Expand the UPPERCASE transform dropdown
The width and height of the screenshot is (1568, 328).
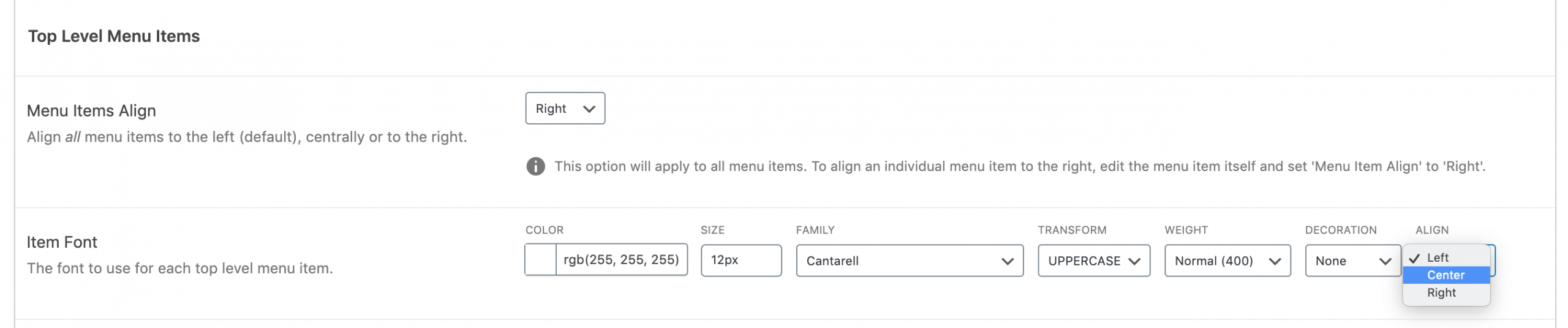click(1093, 261)
